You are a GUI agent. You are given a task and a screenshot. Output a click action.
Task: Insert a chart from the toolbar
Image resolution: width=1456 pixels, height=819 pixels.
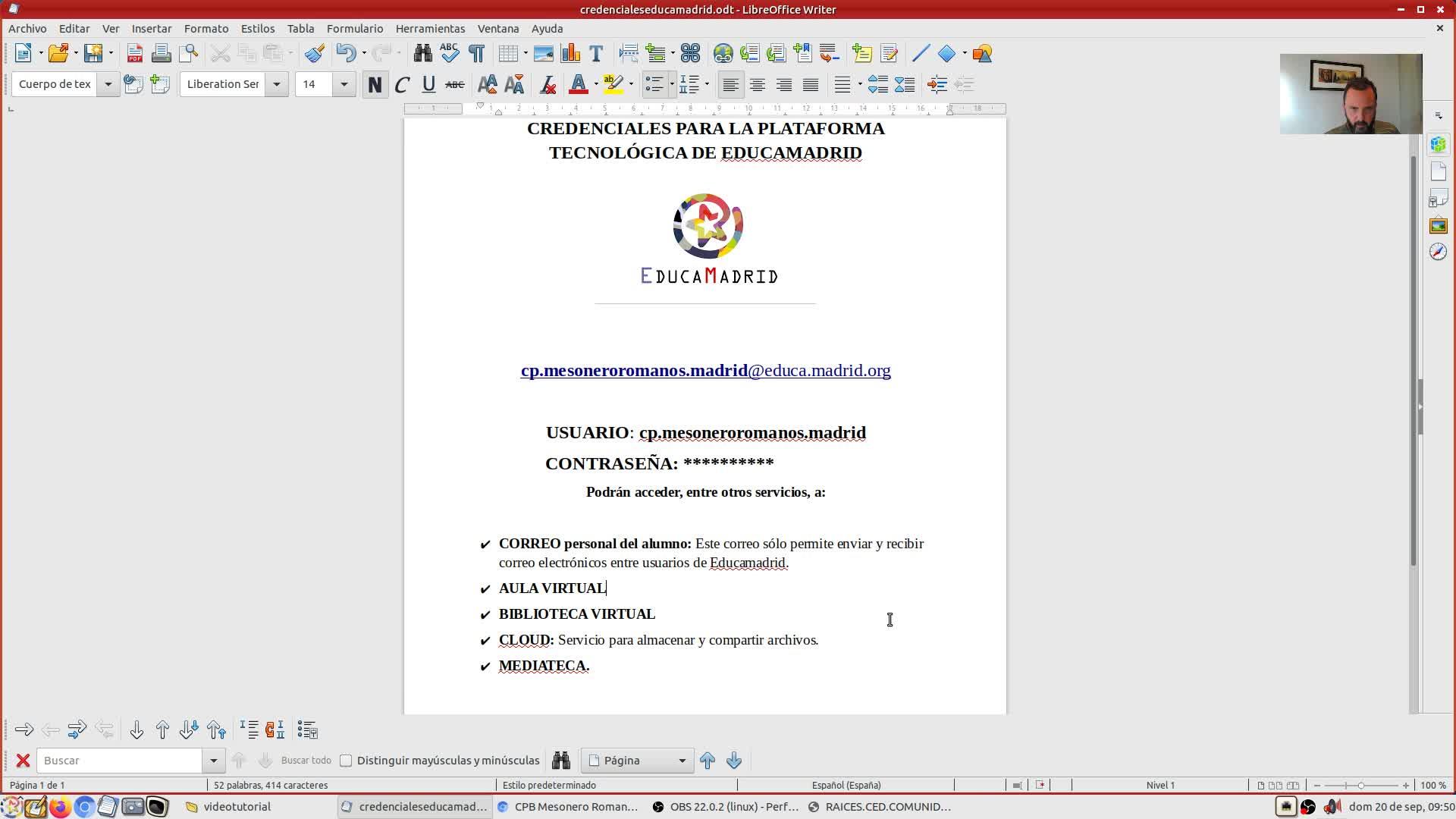[570, 54]
